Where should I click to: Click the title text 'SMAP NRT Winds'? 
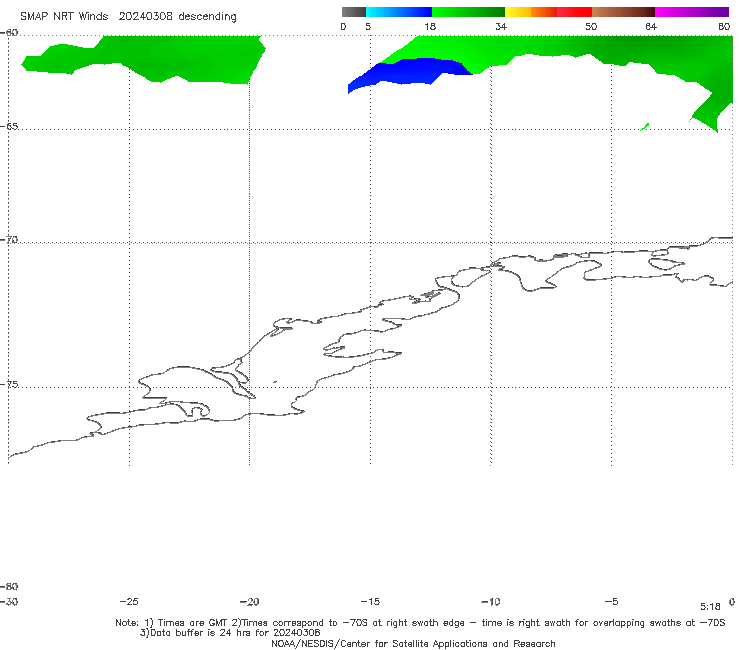64,16
